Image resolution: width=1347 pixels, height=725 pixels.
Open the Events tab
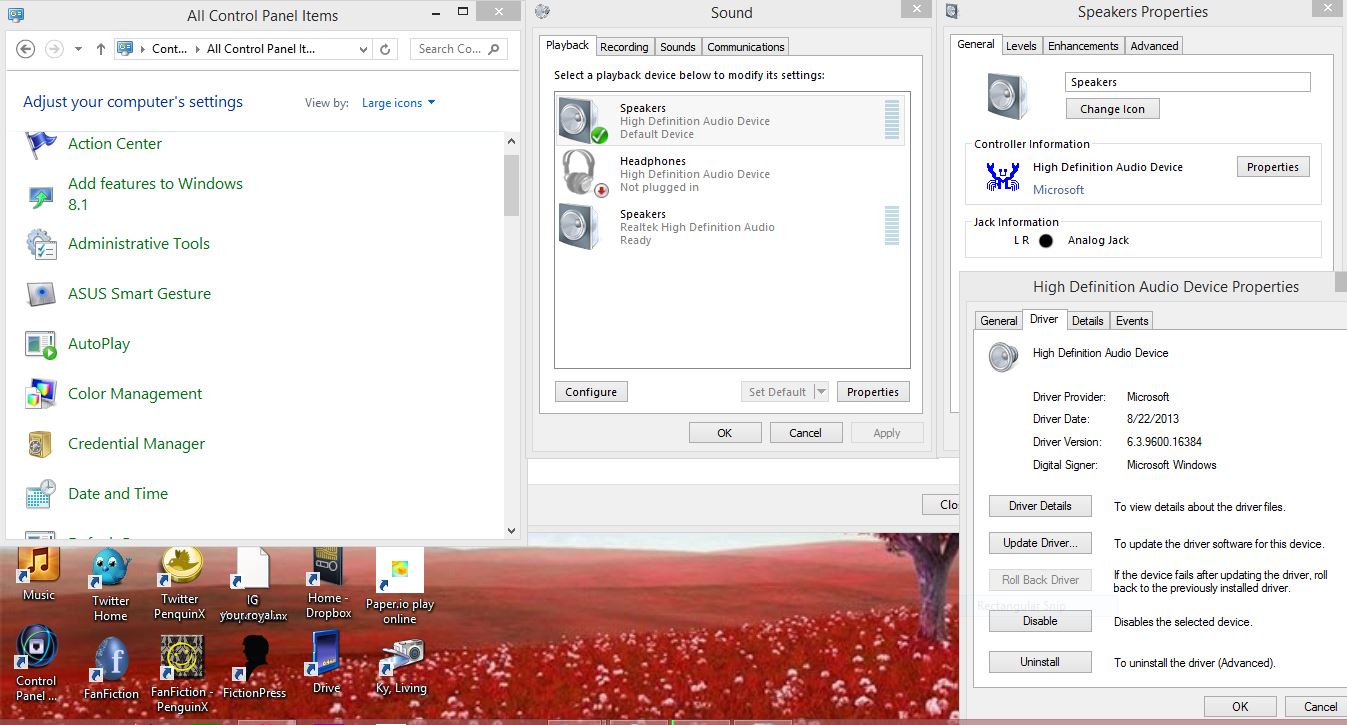pyautogui.click(x=1132, y=321)
